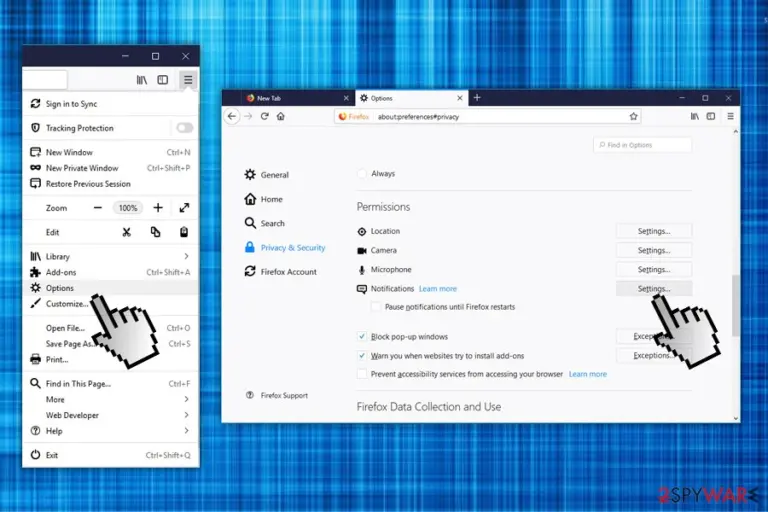Viewport: 768px width, 512px height.
Task: Select the Always radio button
Action: click(x=361, y=173)
